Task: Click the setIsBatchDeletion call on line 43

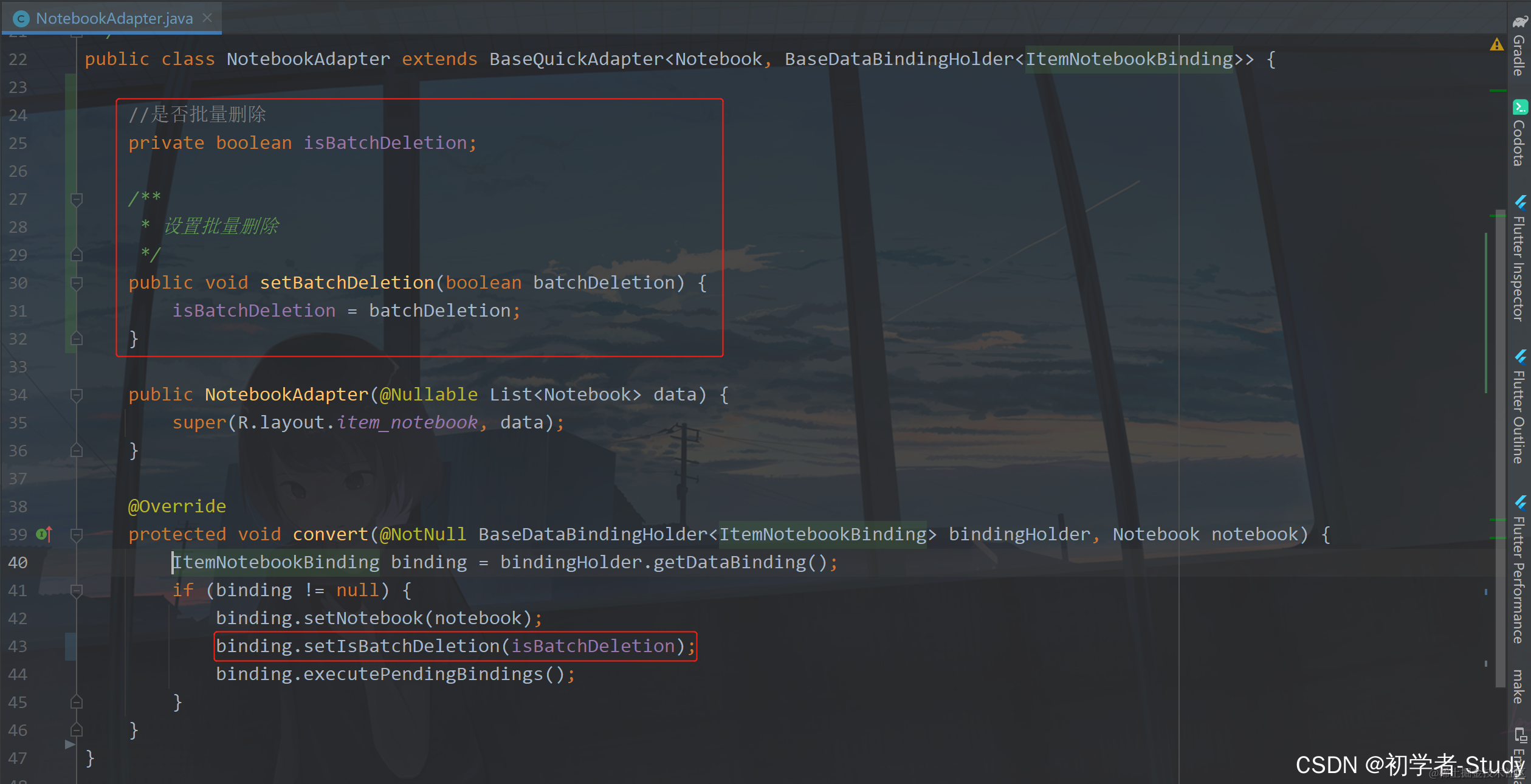Action: [401, 646]
